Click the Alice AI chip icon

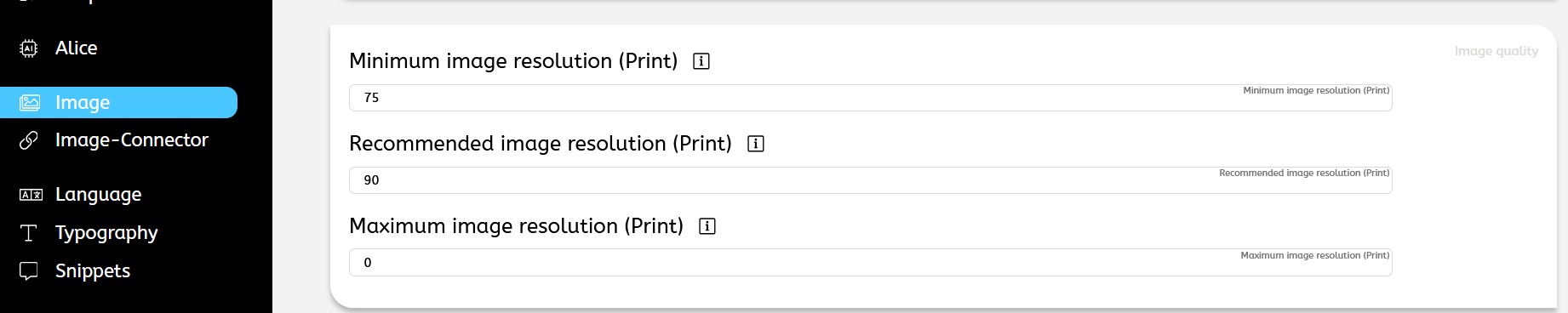(x=29, y=48)
